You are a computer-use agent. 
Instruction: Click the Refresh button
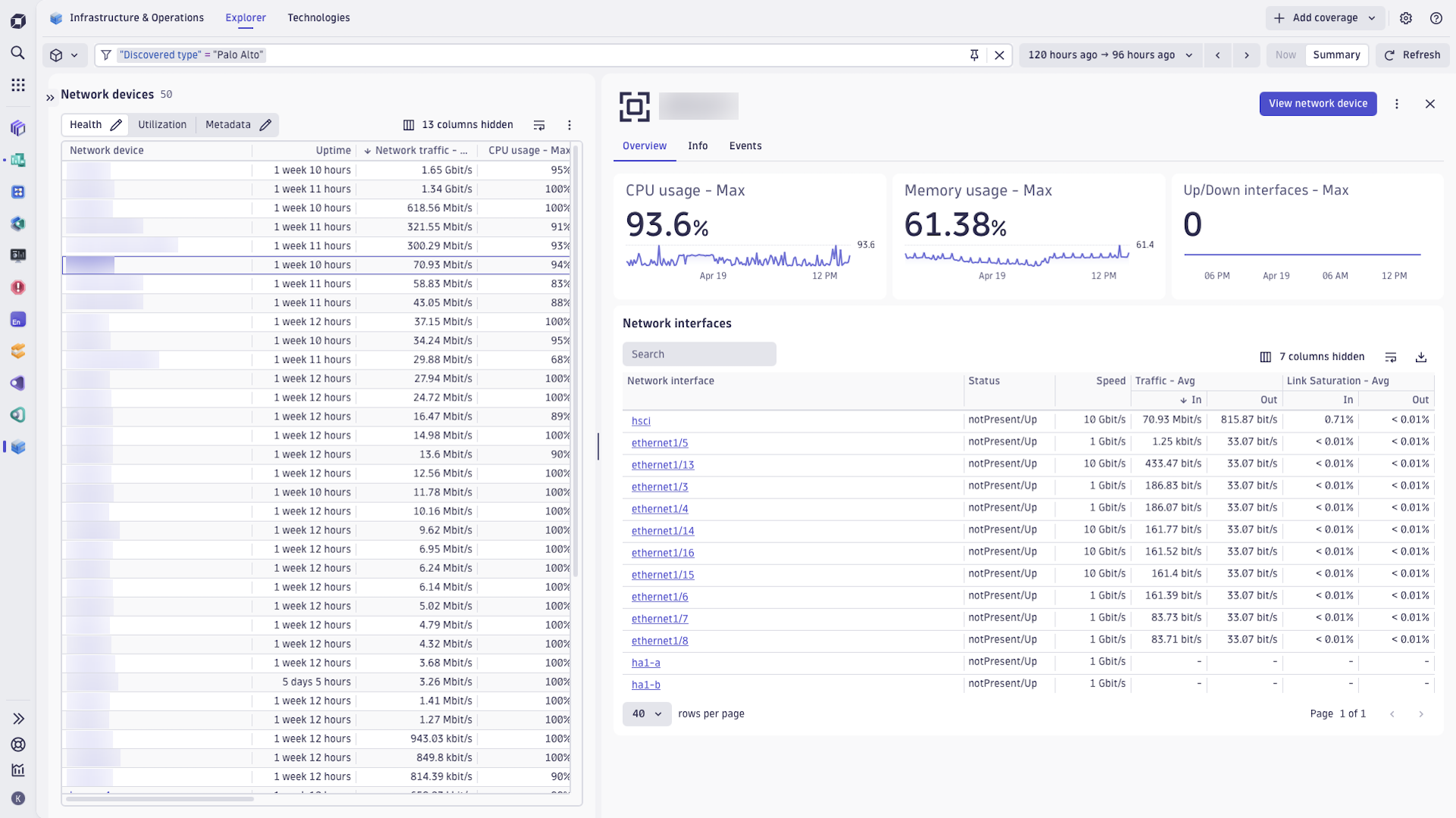click(x=1413, y=55)
